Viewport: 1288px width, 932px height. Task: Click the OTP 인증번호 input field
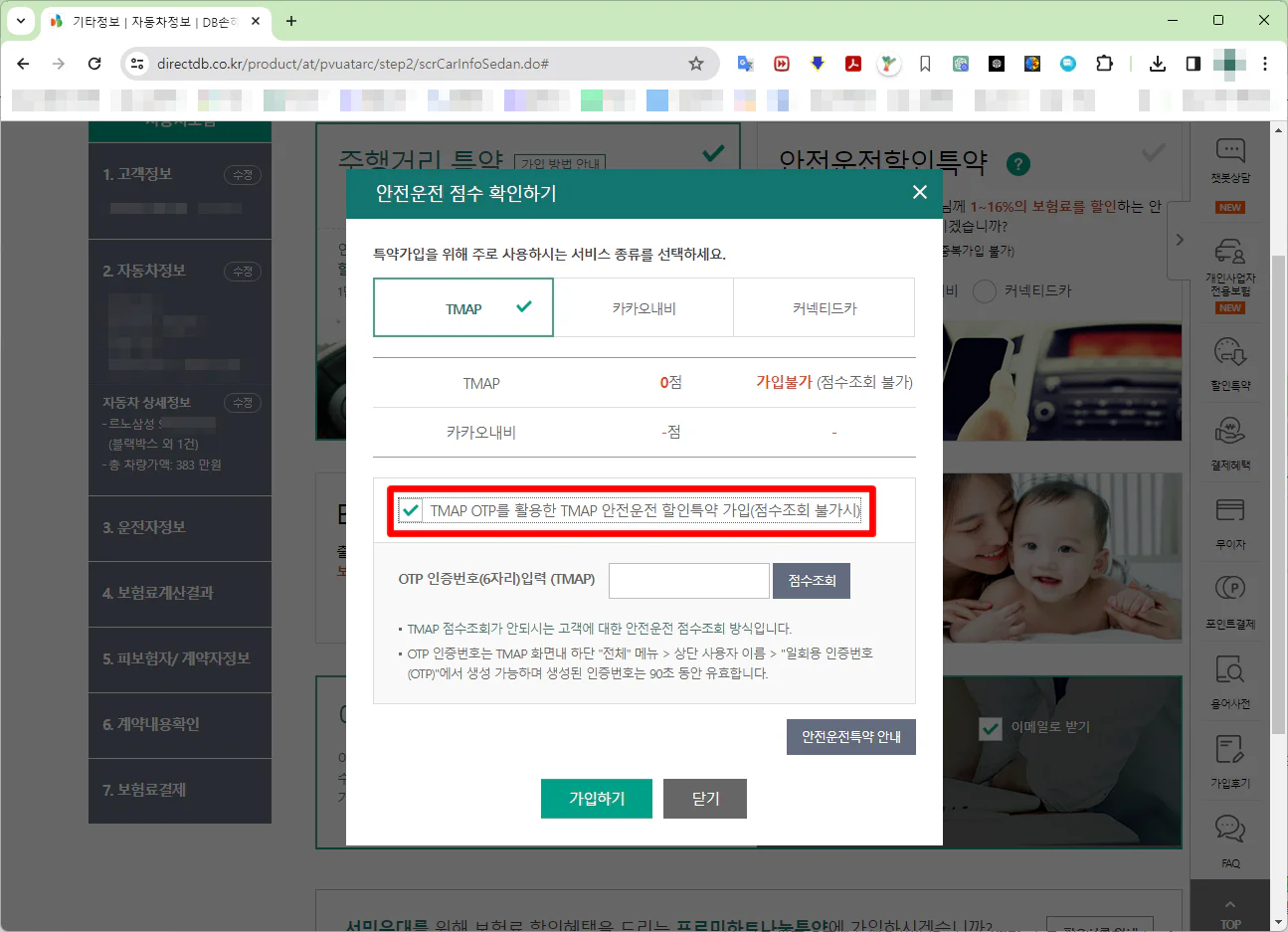(689, 581)
